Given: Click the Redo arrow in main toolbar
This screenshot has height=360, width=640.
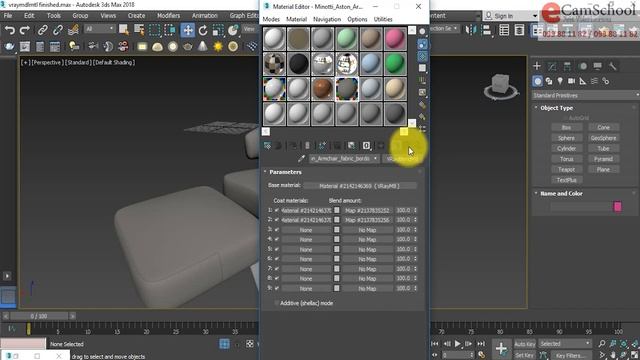Looking at the screenshot, I should pos(24,30).
